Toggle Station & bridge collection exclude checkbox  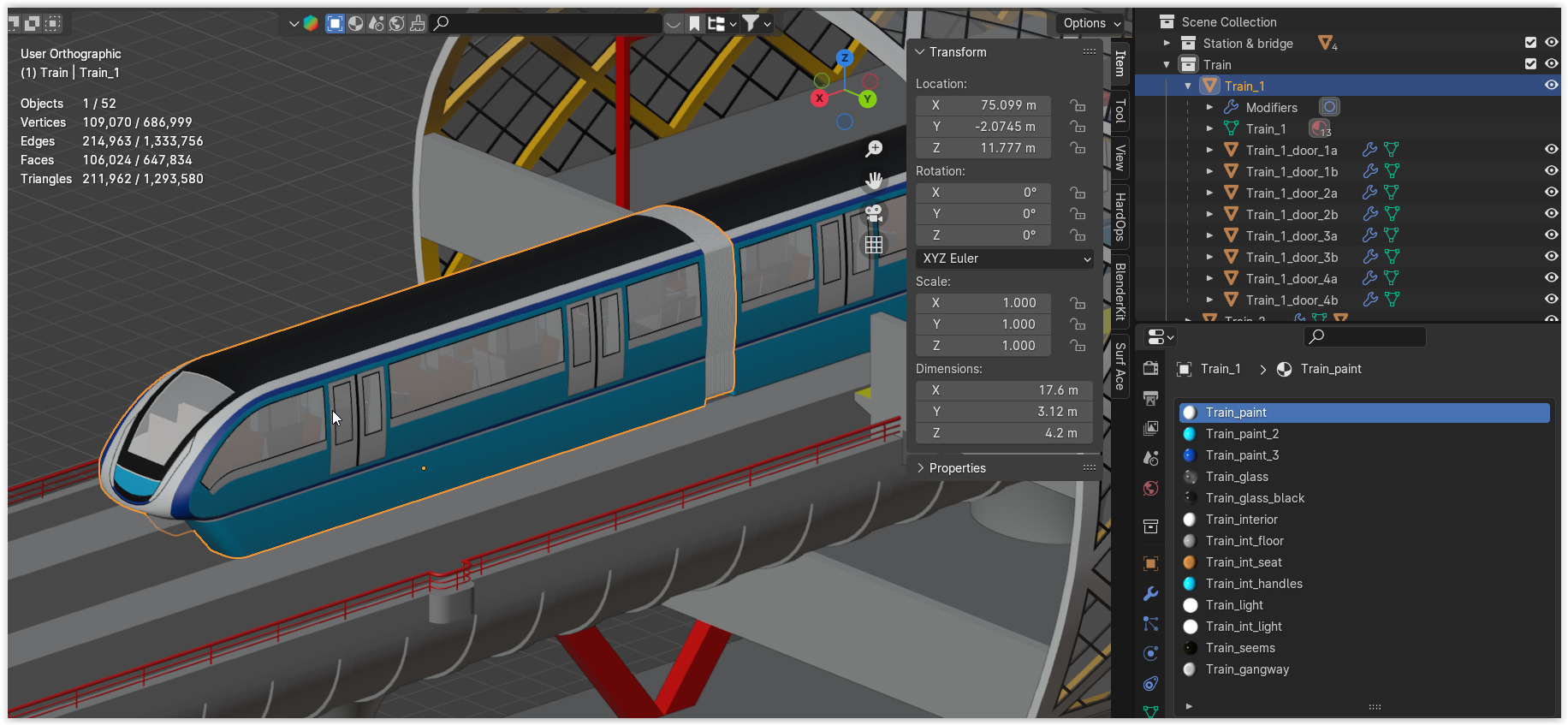1530,43
